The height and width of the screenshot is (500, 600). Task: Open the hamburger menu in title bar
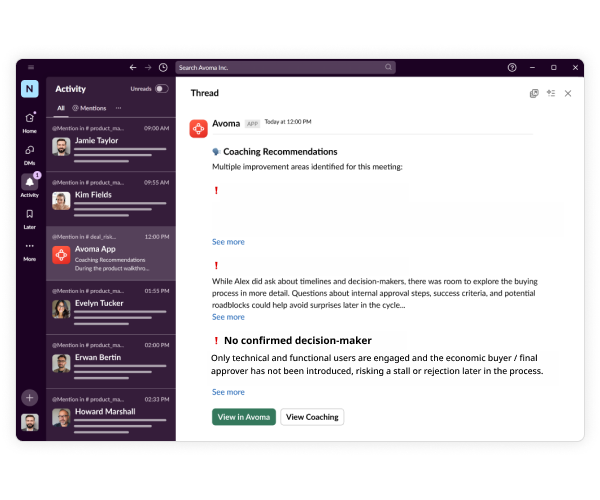point(31,67)
